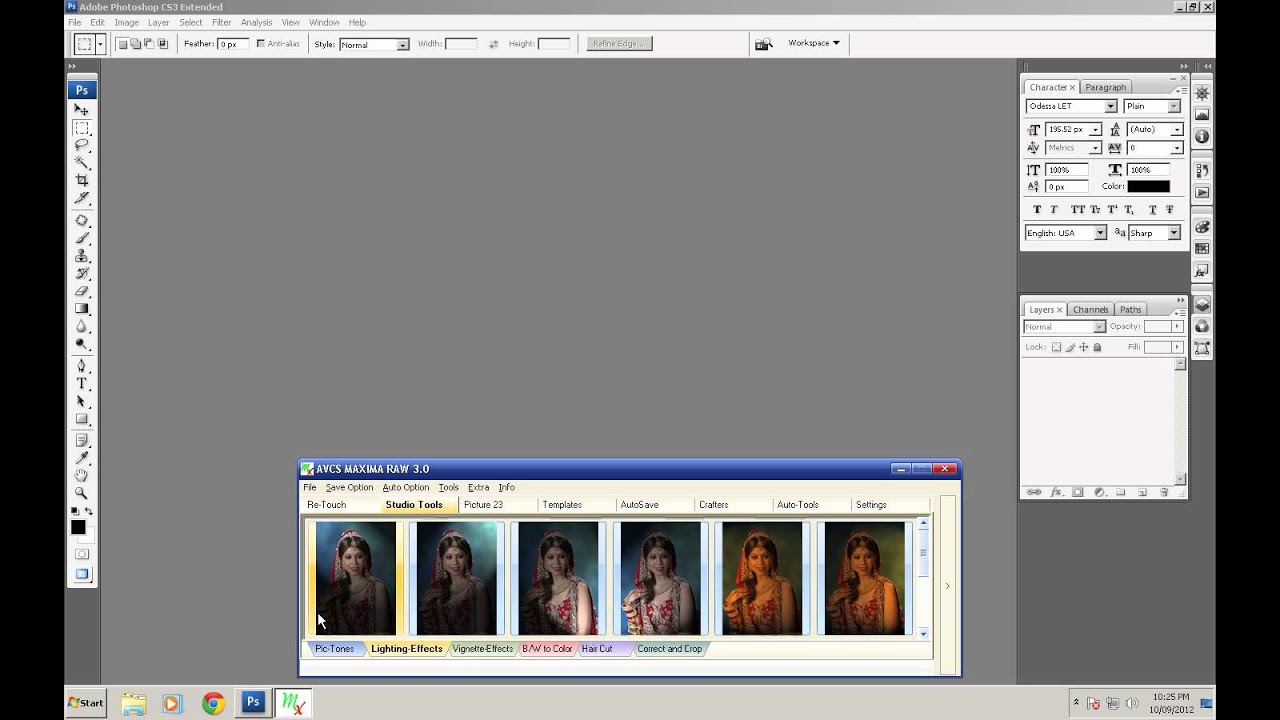
Task: Select the Rectangular Marquee tool in toolbox
Action: [x=82, y=128]
